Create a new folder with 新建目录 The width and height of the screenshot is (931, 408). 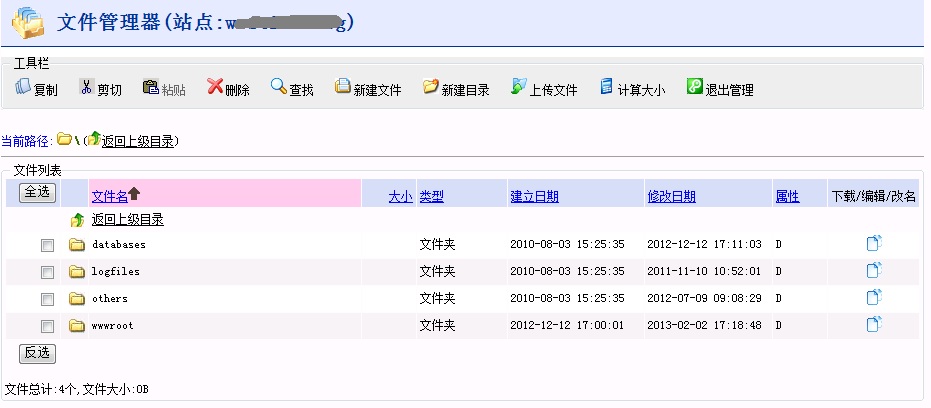tap(431, 88)
